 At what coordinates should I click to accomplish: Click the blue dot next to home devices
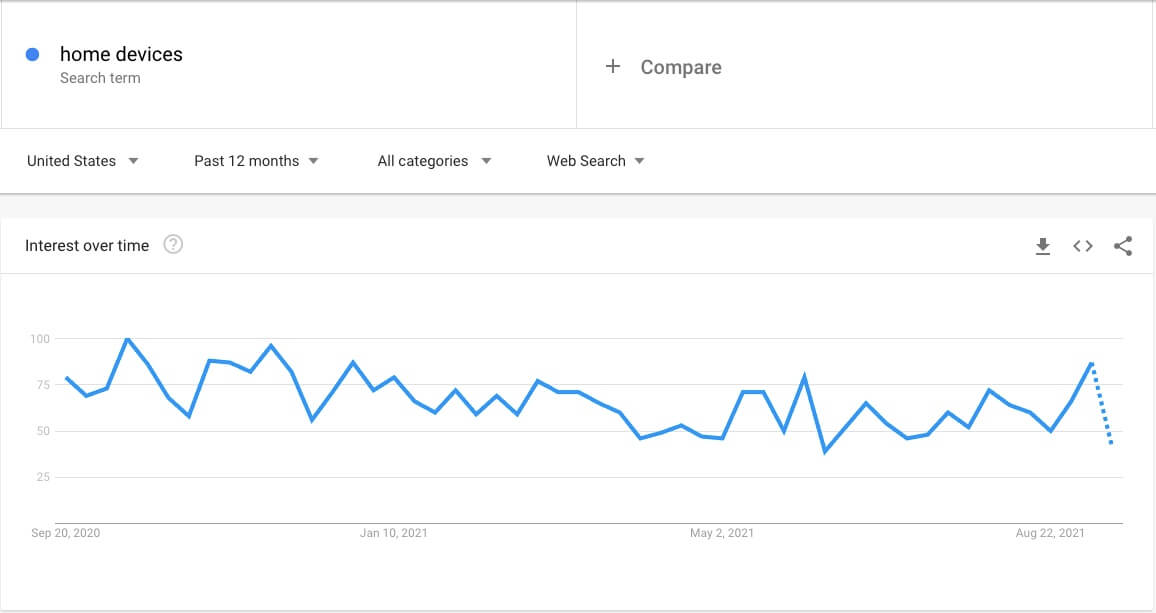click(x=32, y=55)
